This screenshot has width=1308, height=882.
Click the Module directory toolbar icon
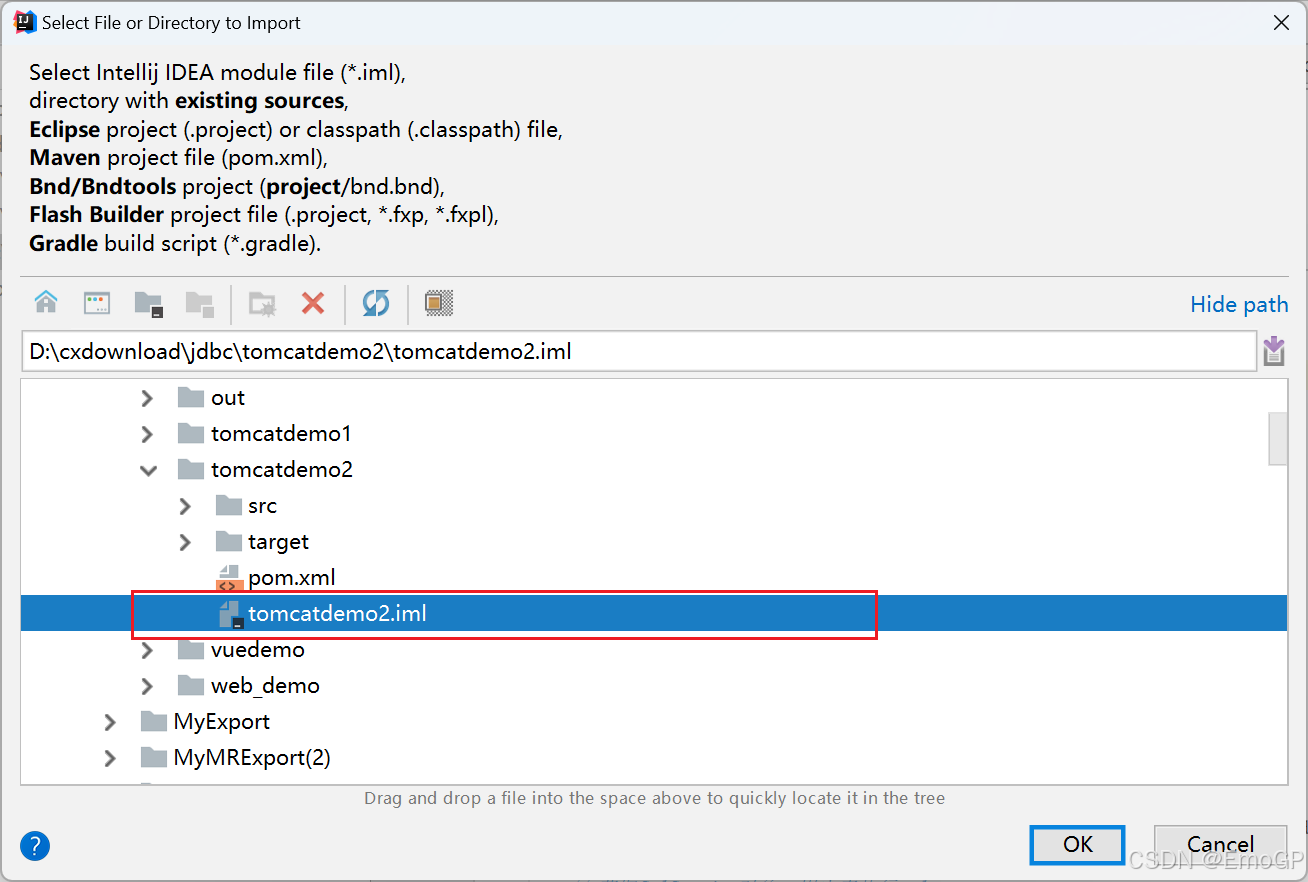pos(199,304)
